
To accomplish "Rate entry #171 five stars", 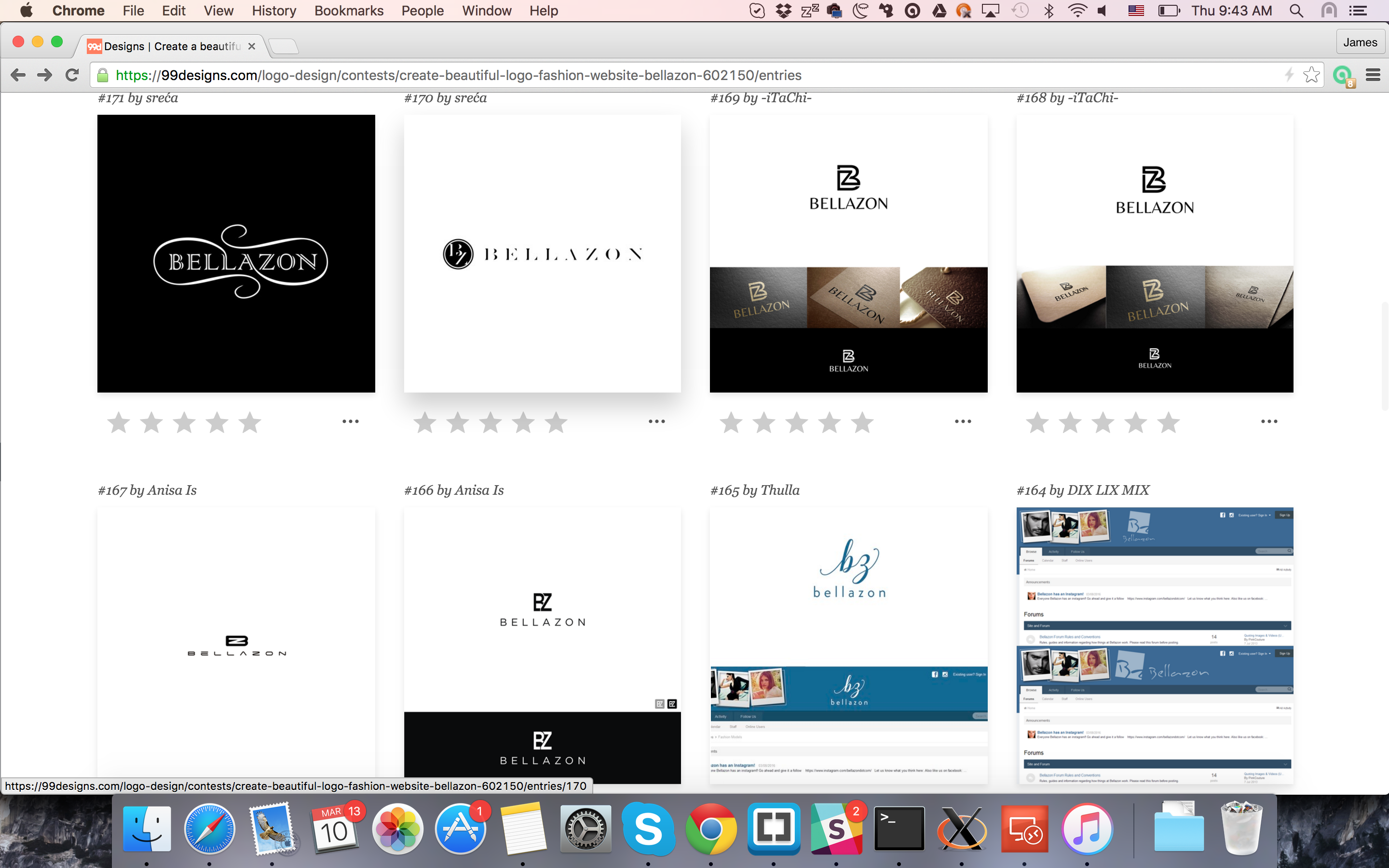I will [250, 423].
